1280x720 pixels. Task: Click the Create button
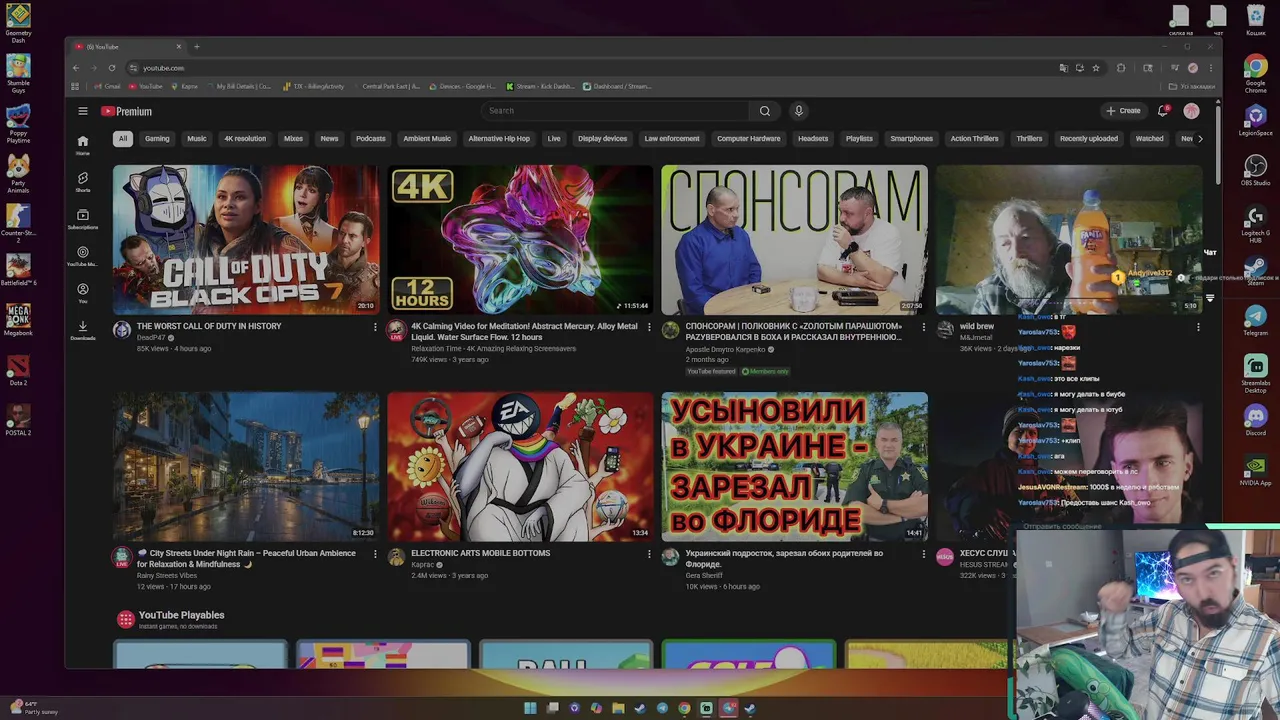tap(1123, 111)
